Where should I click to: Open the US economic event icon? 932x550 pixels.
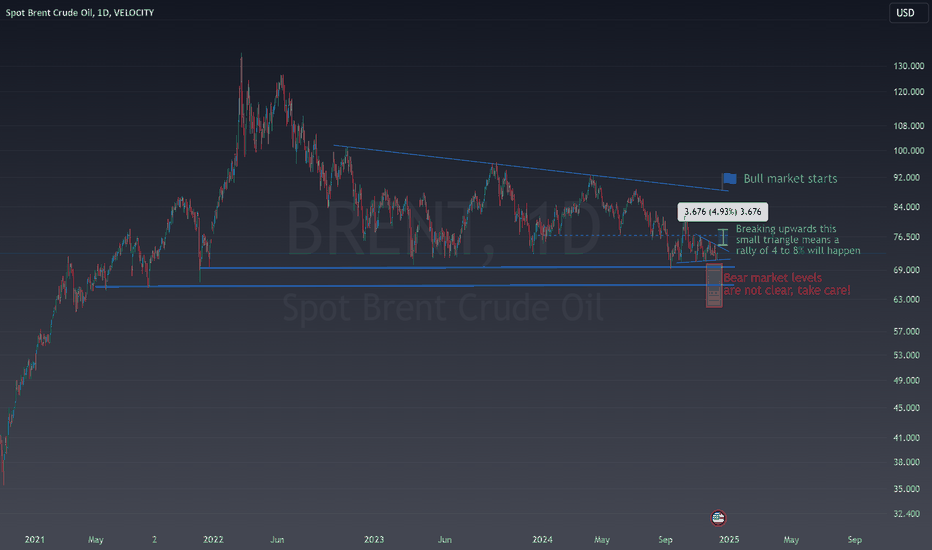(718, 518)
